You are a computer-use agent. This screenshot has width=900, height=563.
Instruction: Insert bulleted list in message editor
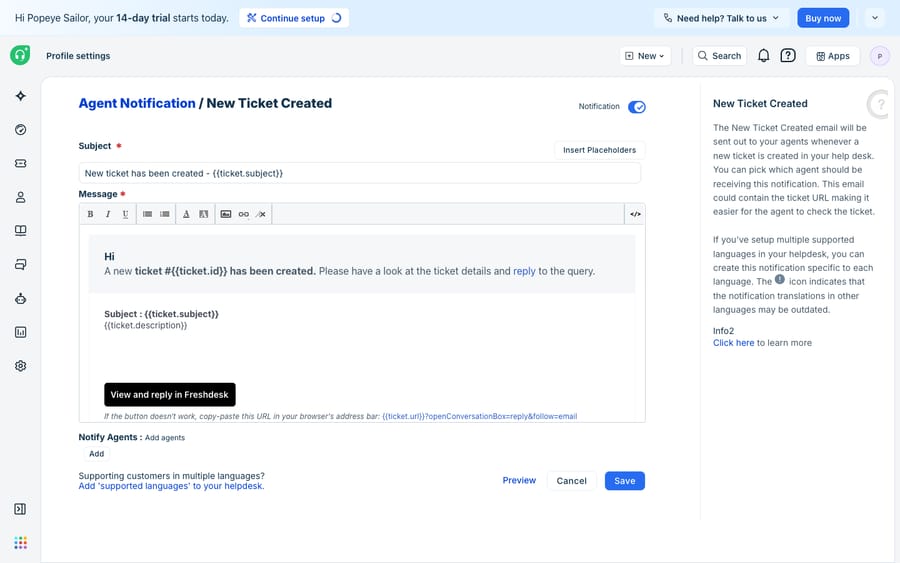pyautogui.click(x=148, y=214)
